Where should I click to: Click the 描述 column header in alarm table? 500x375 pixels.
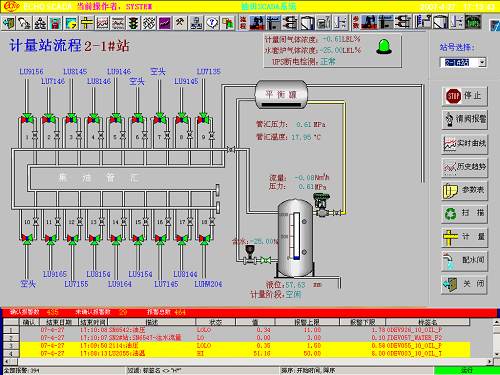point(152,322)
